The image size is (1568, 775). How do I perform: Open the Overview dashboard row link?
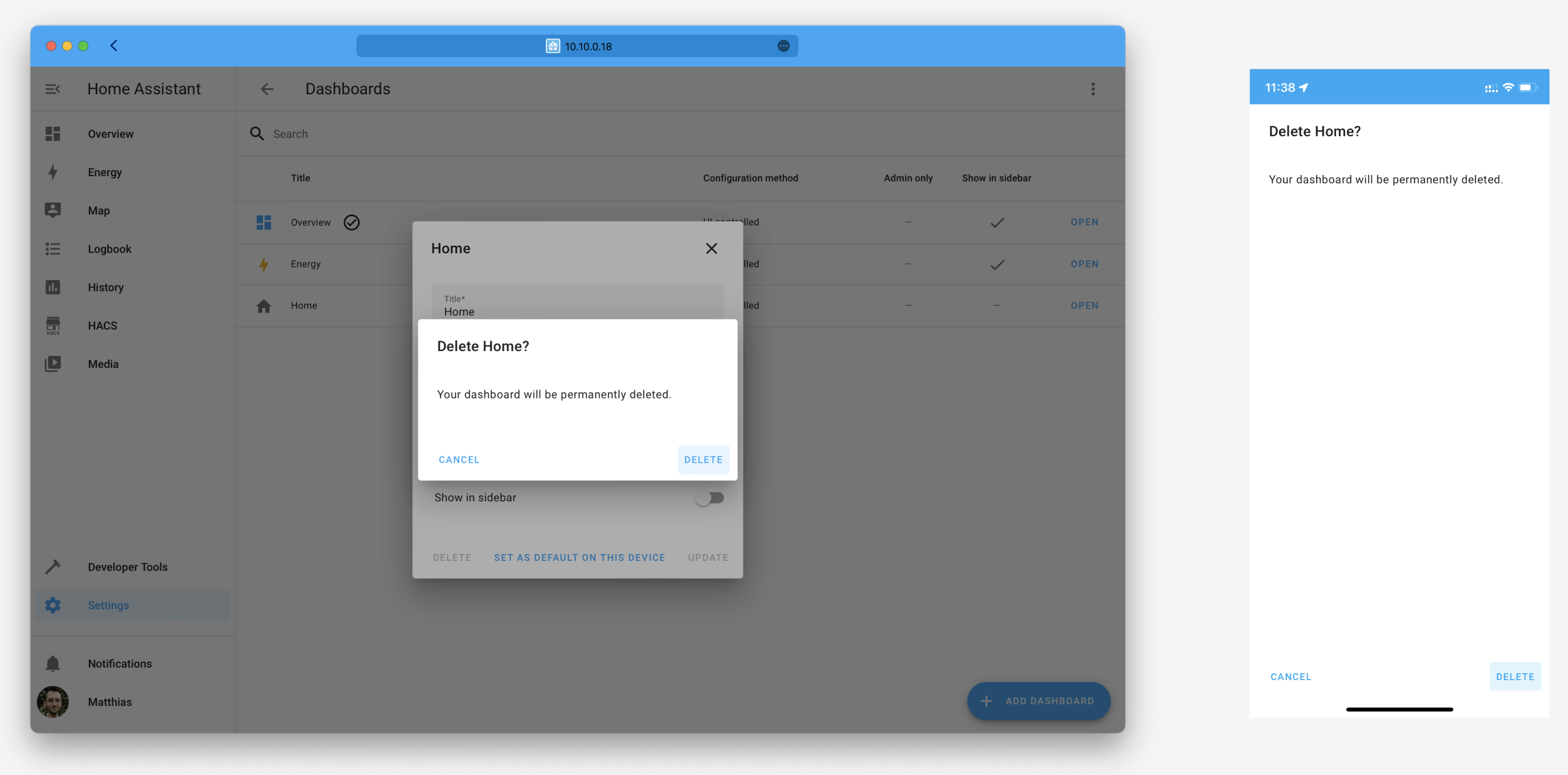(x=1084, y=222)
